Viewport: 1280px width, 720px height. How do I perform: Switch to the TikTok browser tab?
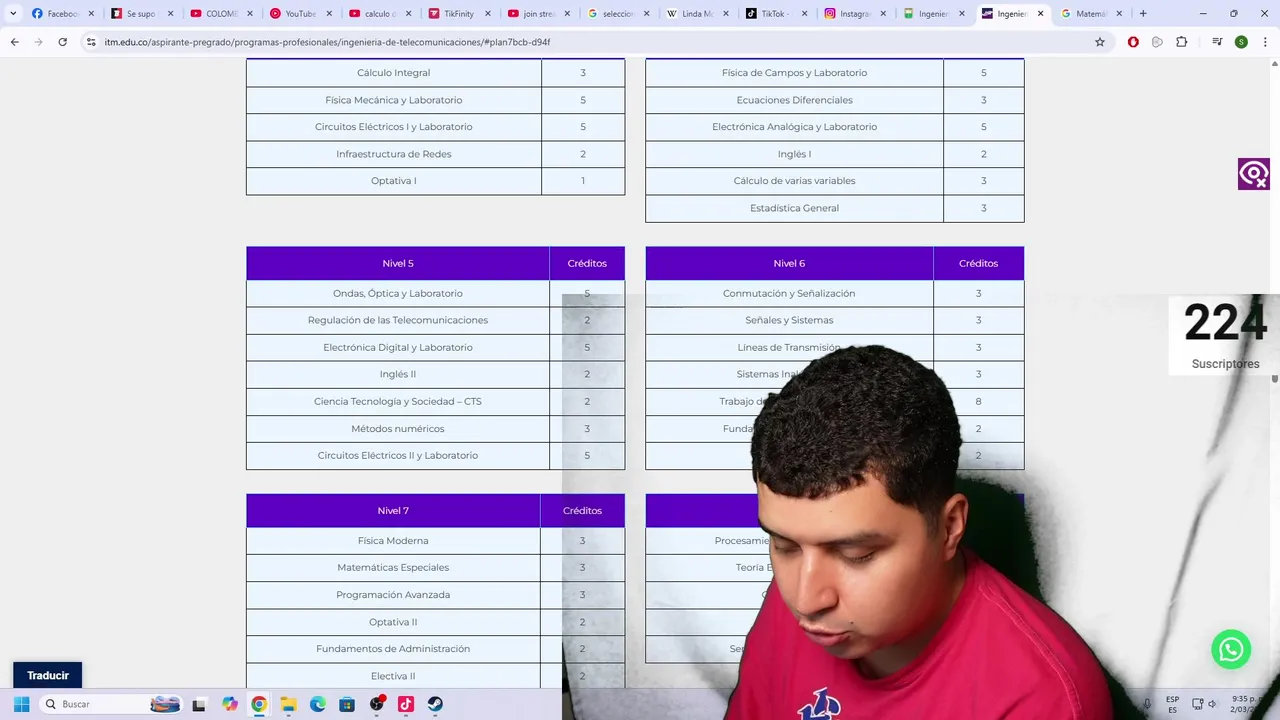point(775,13)
